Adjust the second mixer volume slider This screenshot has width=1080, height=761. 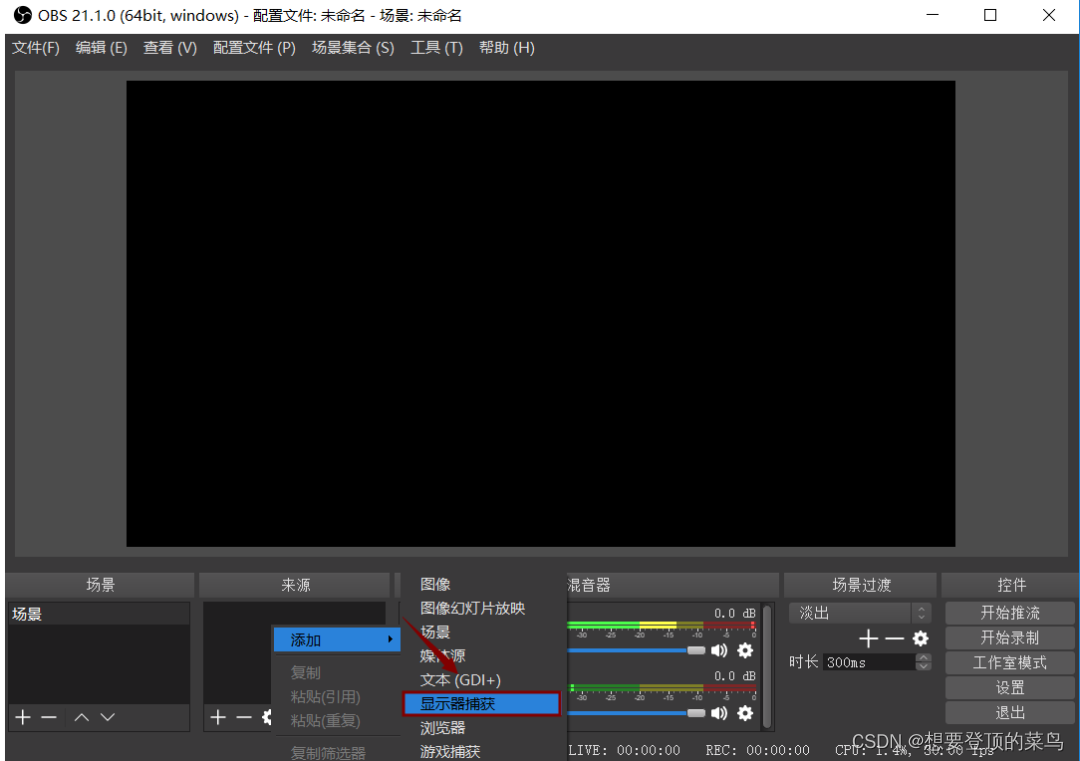(x=696, y=713)
